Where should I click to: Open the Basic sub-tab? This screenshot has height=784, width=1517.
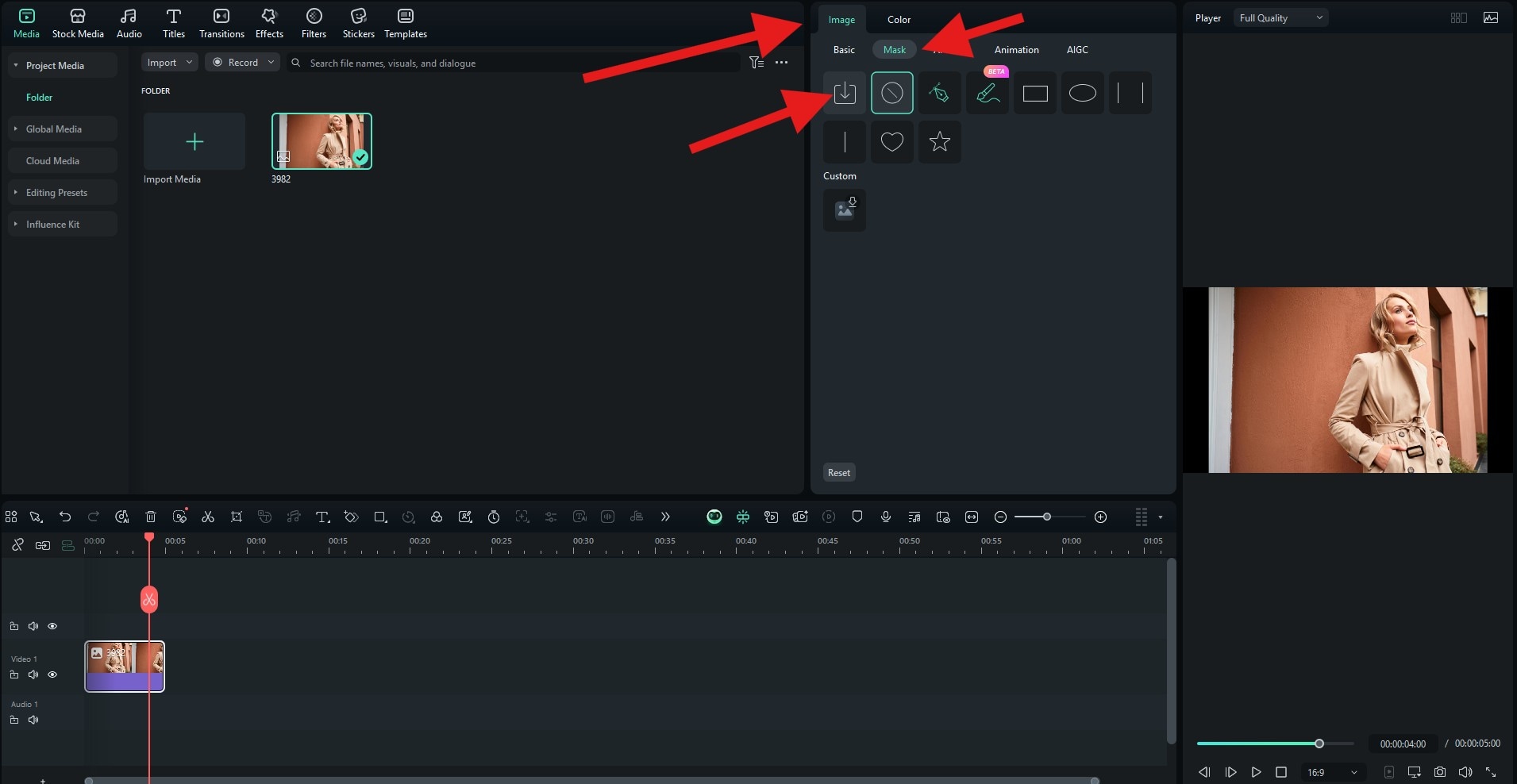coord(844,49)
